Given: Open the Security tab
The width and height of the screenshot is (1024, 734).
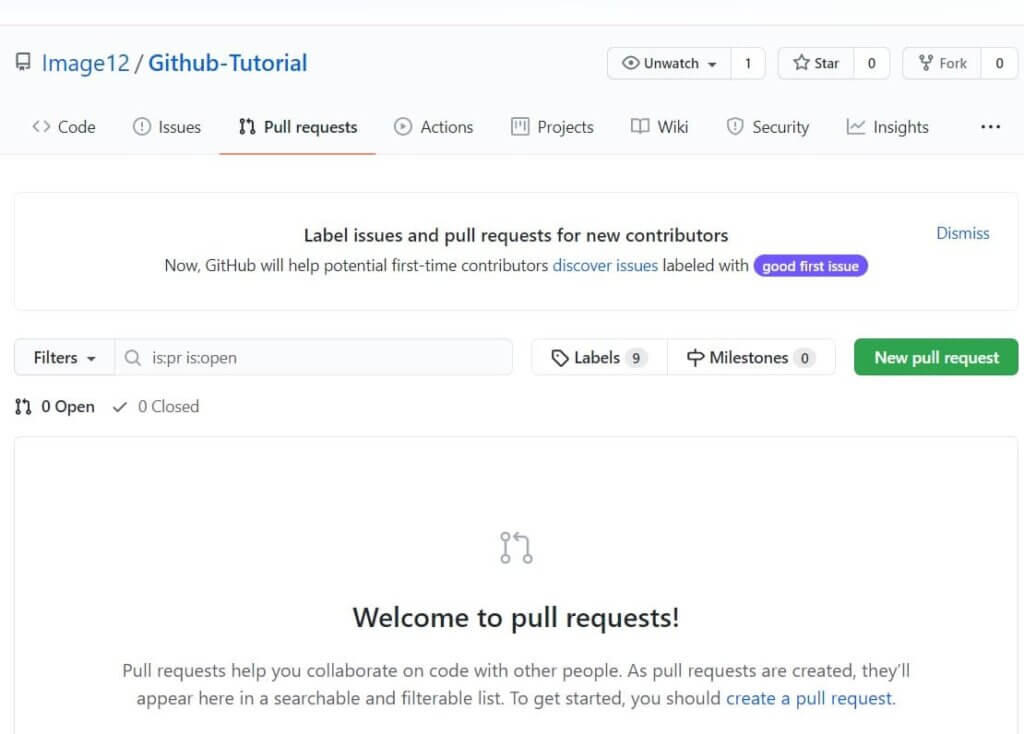Looking at the screenshot, I should click(767, 127).
